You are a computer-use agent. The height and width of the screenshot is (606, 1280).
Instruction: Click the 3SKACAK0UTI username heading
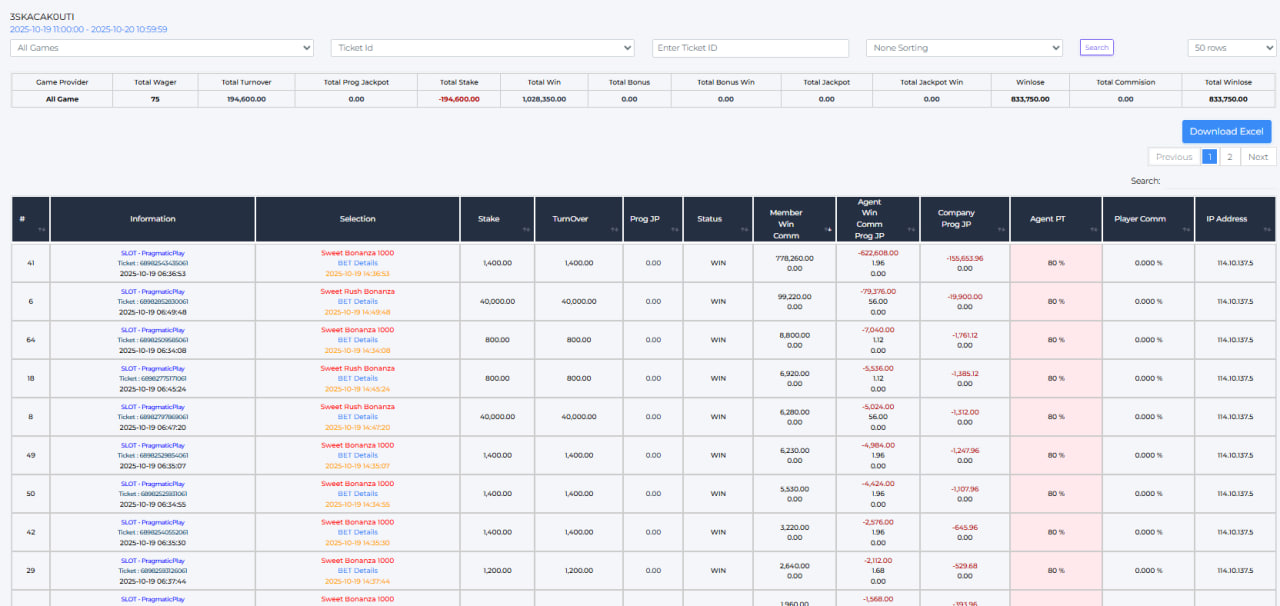coord(42,17)
